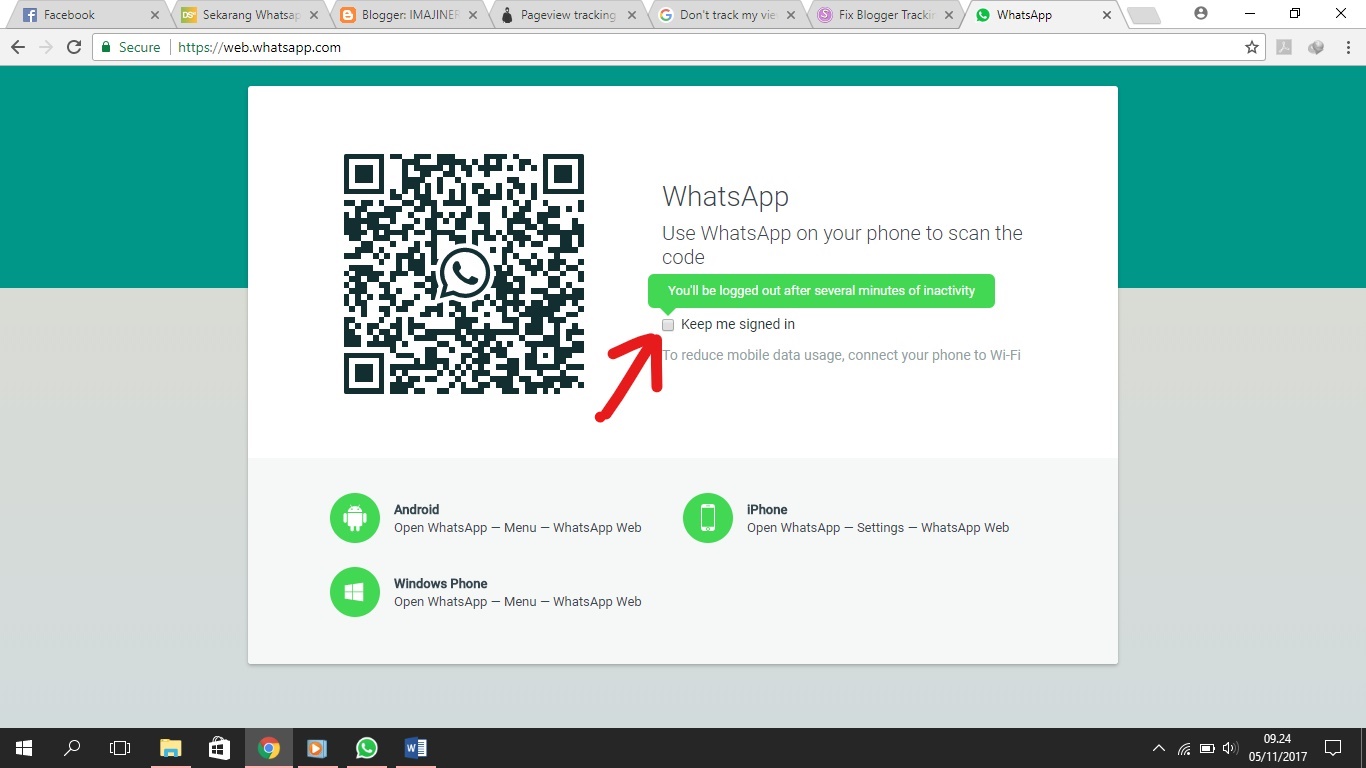Image resolution: width=1366 pixels, height=768 pixels.
Task: Click the Windows Phone logo icon
Action: pyautogui.click(x=355, y=592)
